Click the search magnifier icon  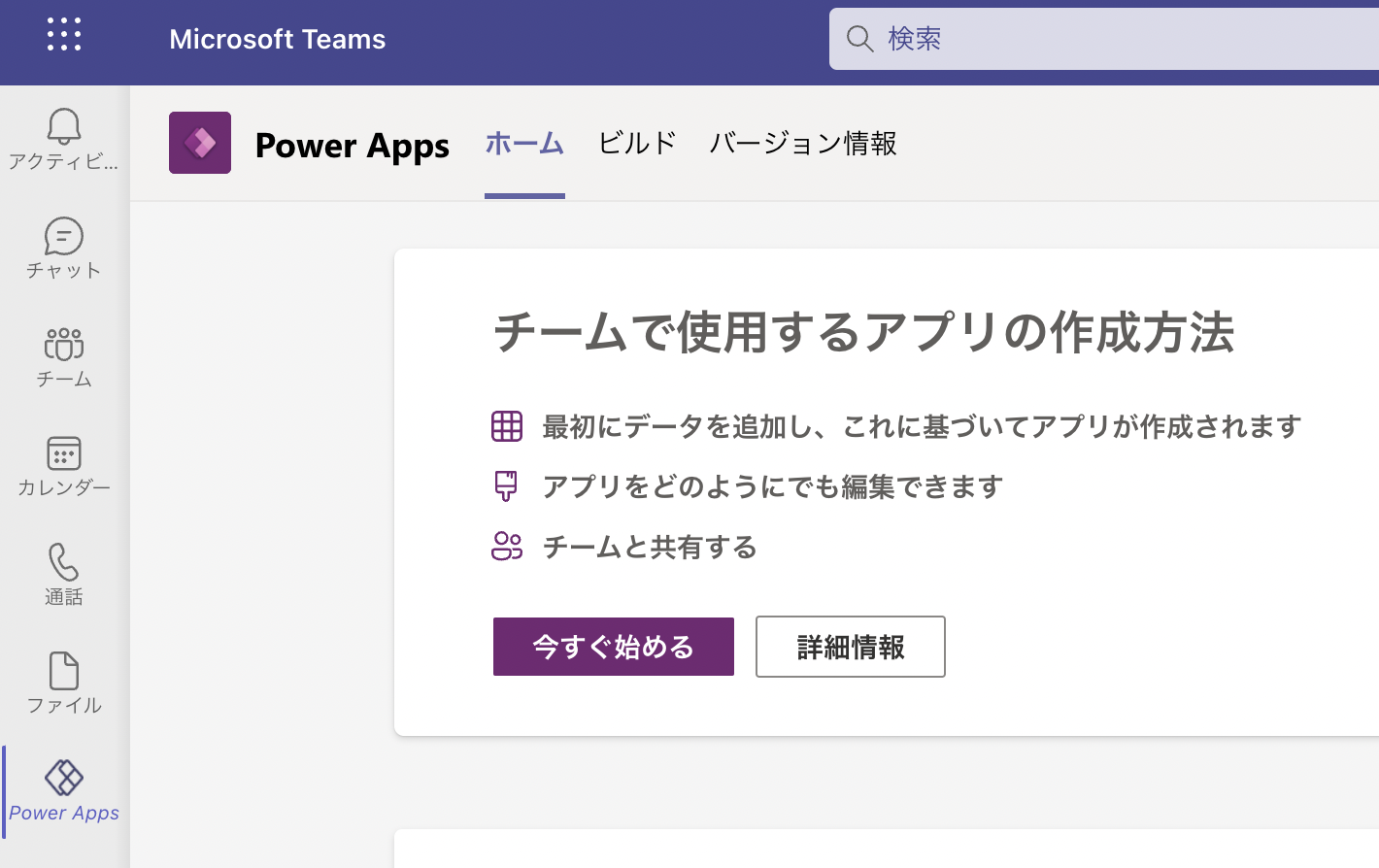click(x=860, y=39)
